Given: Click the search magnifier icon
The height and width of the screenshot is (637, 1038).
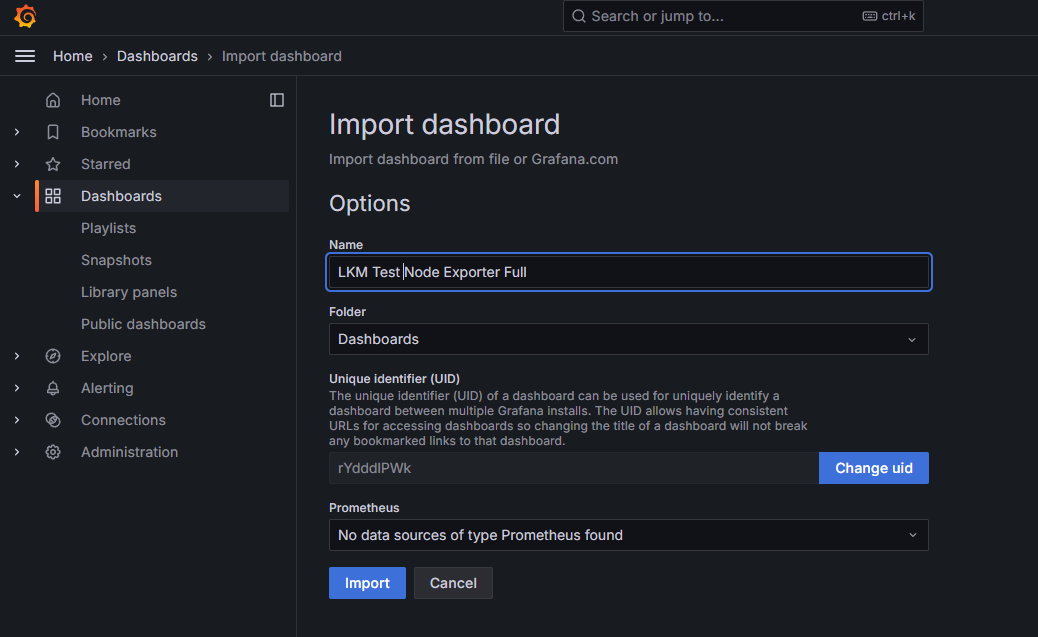Looking at the screenshot, I should tap(579, 16).
